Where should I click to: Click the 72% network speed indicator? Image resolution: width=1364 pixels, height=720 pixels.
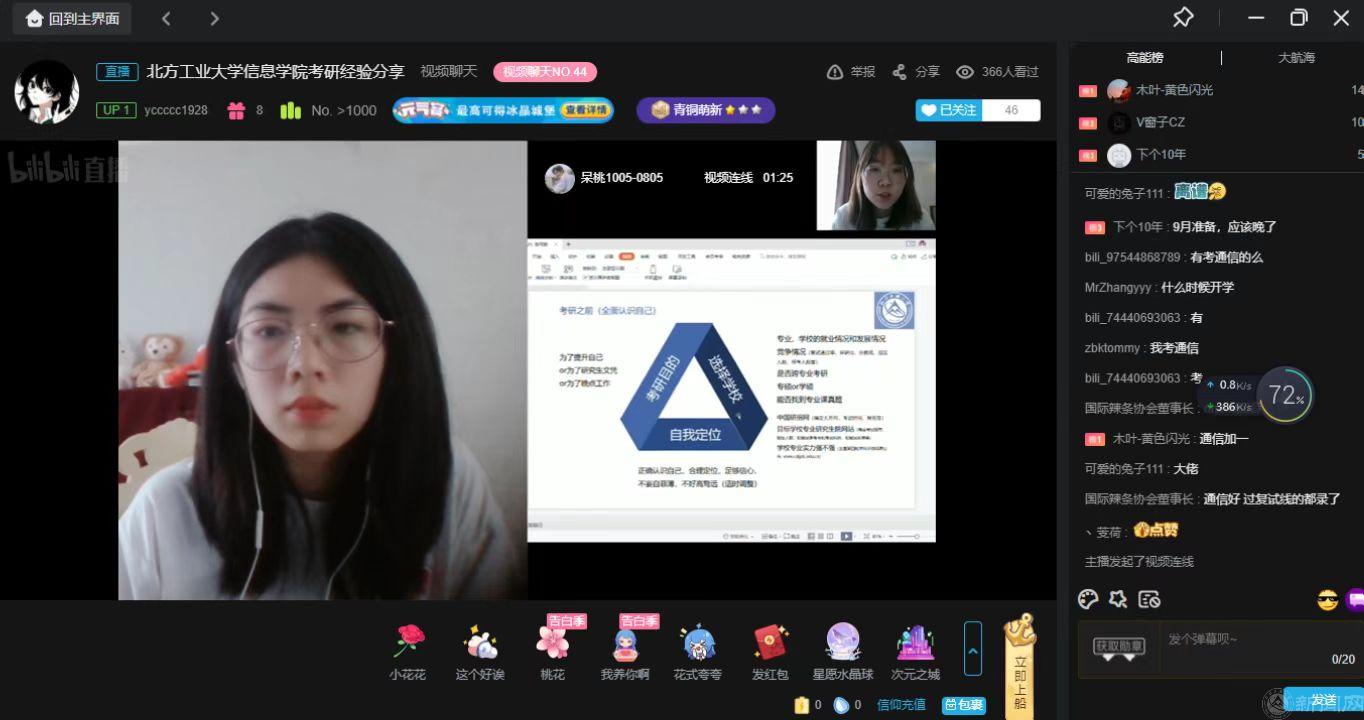tap(1285, 396)
